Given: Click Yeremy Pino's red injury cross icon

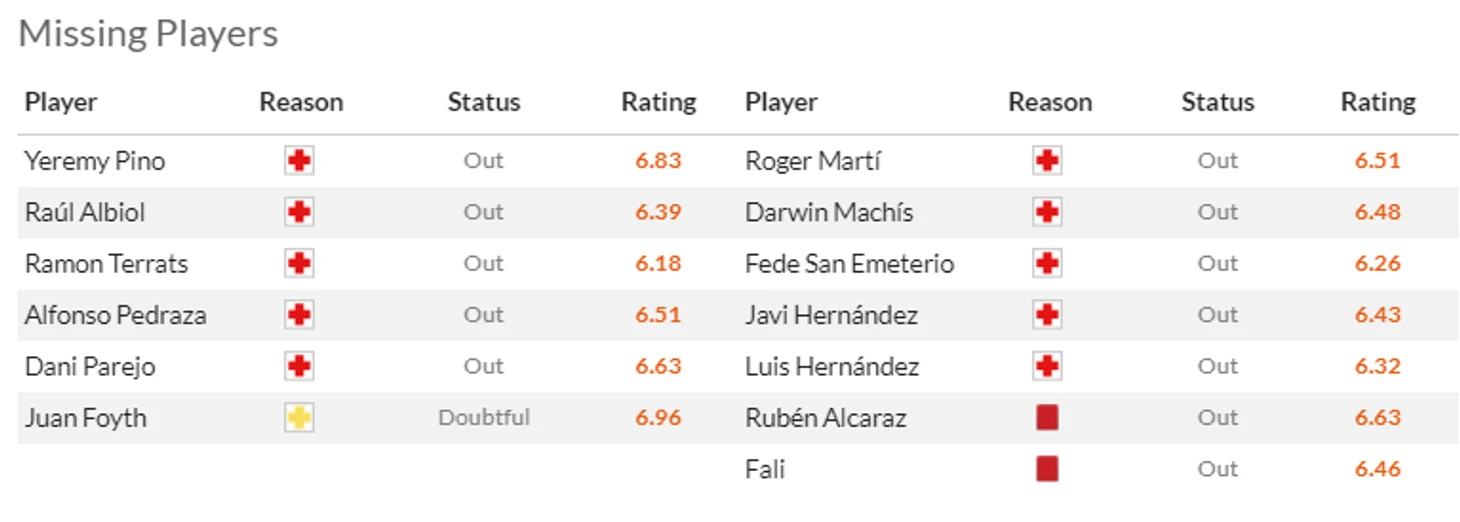Looking at the screenshot, I should 299,161.
